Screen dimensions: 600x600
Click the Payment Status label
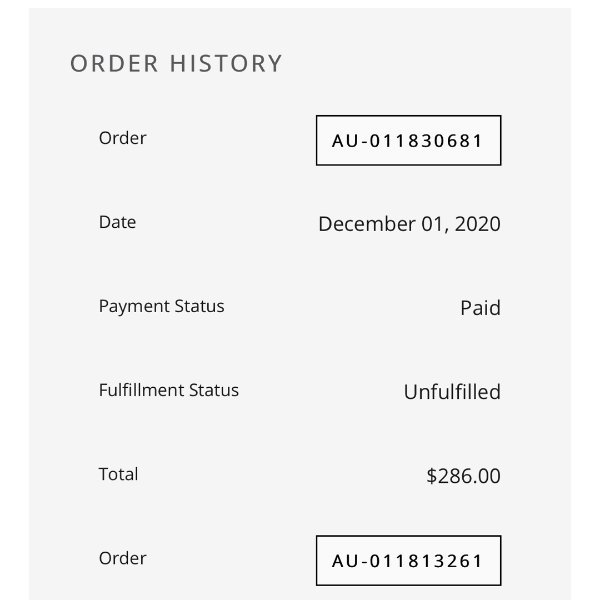tap(161, 306)
